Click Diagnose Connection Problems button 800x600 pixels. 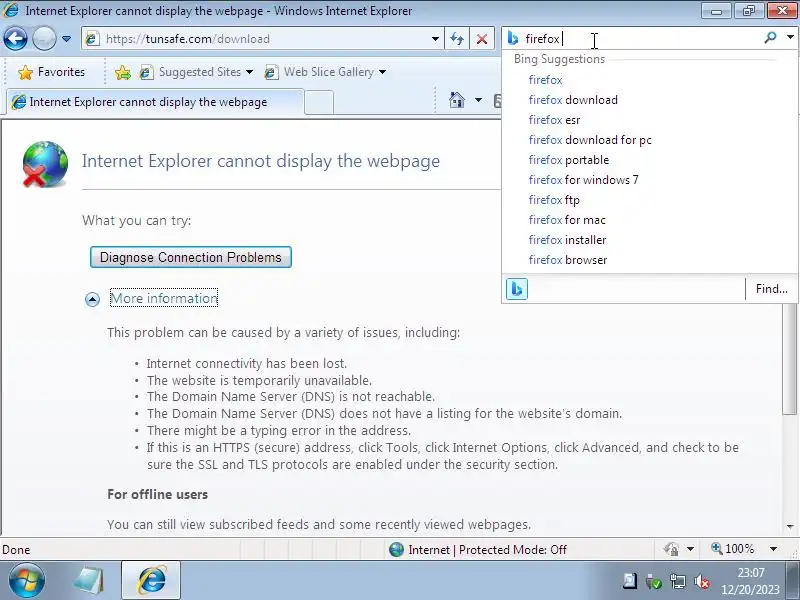coord(191,257)
